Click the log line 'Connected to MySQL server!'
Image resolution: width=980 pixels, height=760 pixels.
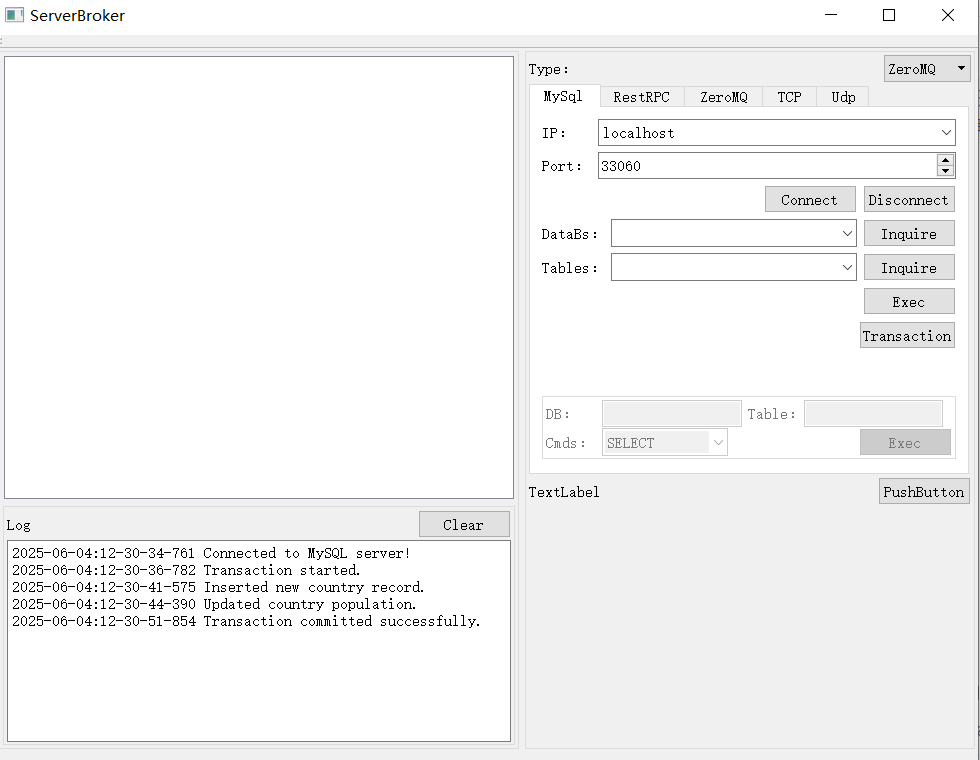point(211,553)
